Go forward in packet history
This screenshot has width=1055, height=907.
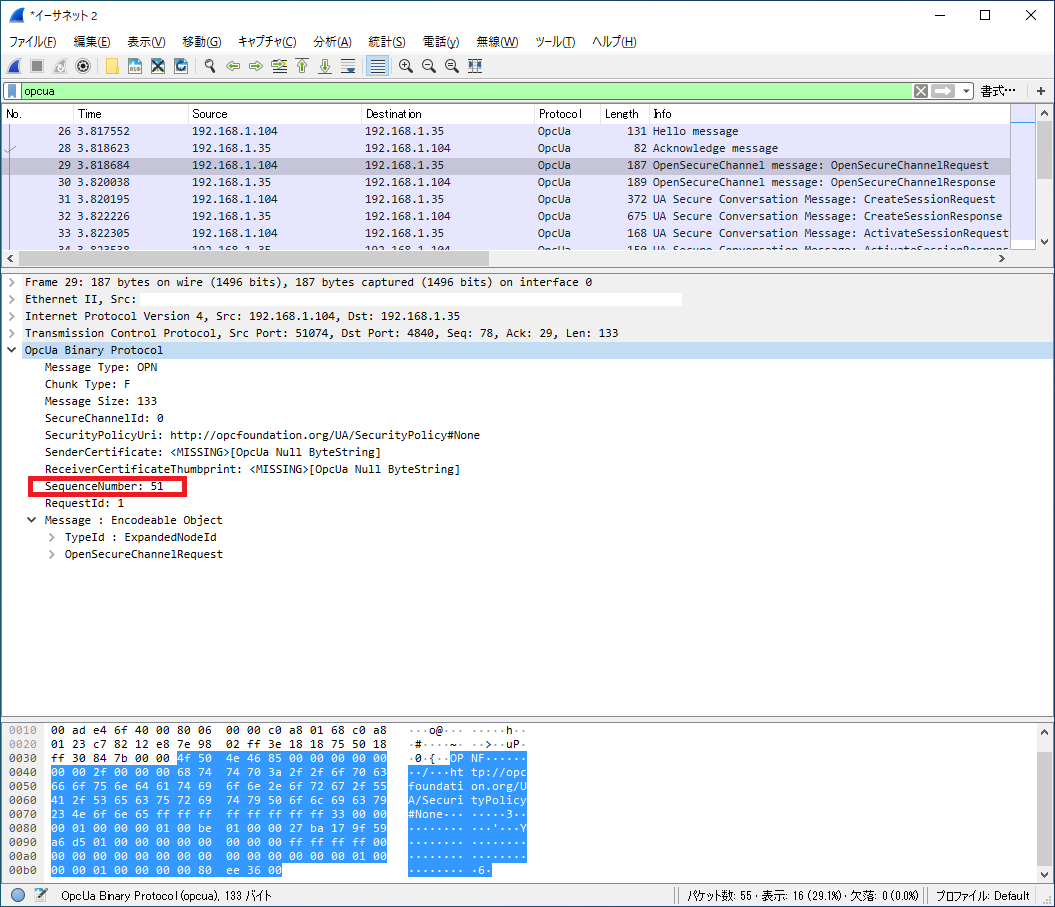point(256,66)
